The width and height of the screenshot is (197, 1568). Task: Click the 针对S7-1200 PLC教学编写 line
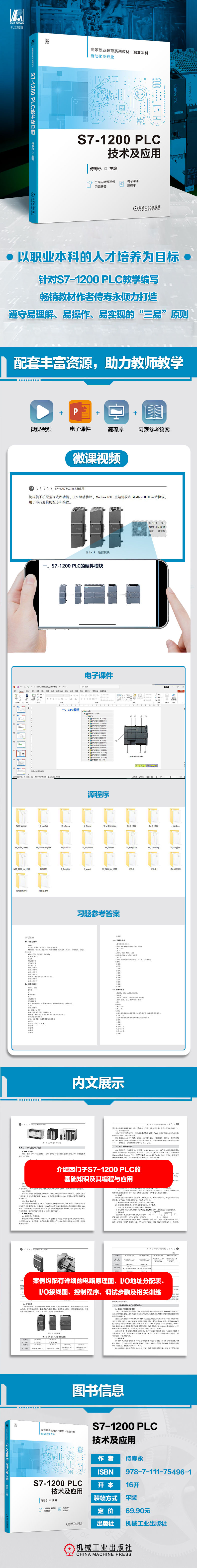(x=98, y=279)
